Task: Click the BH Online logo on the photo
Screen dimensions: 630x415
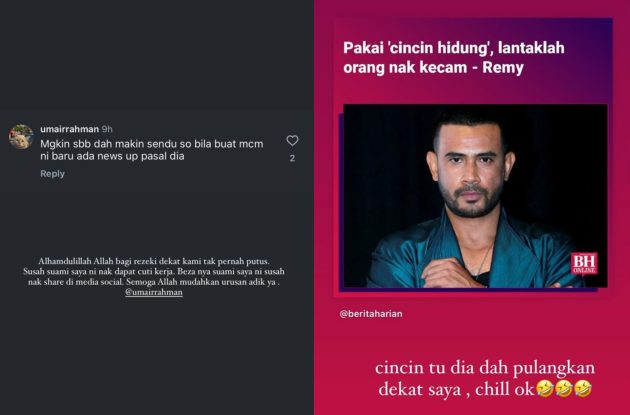Action: pyautogui.click(x=584, y=264)
